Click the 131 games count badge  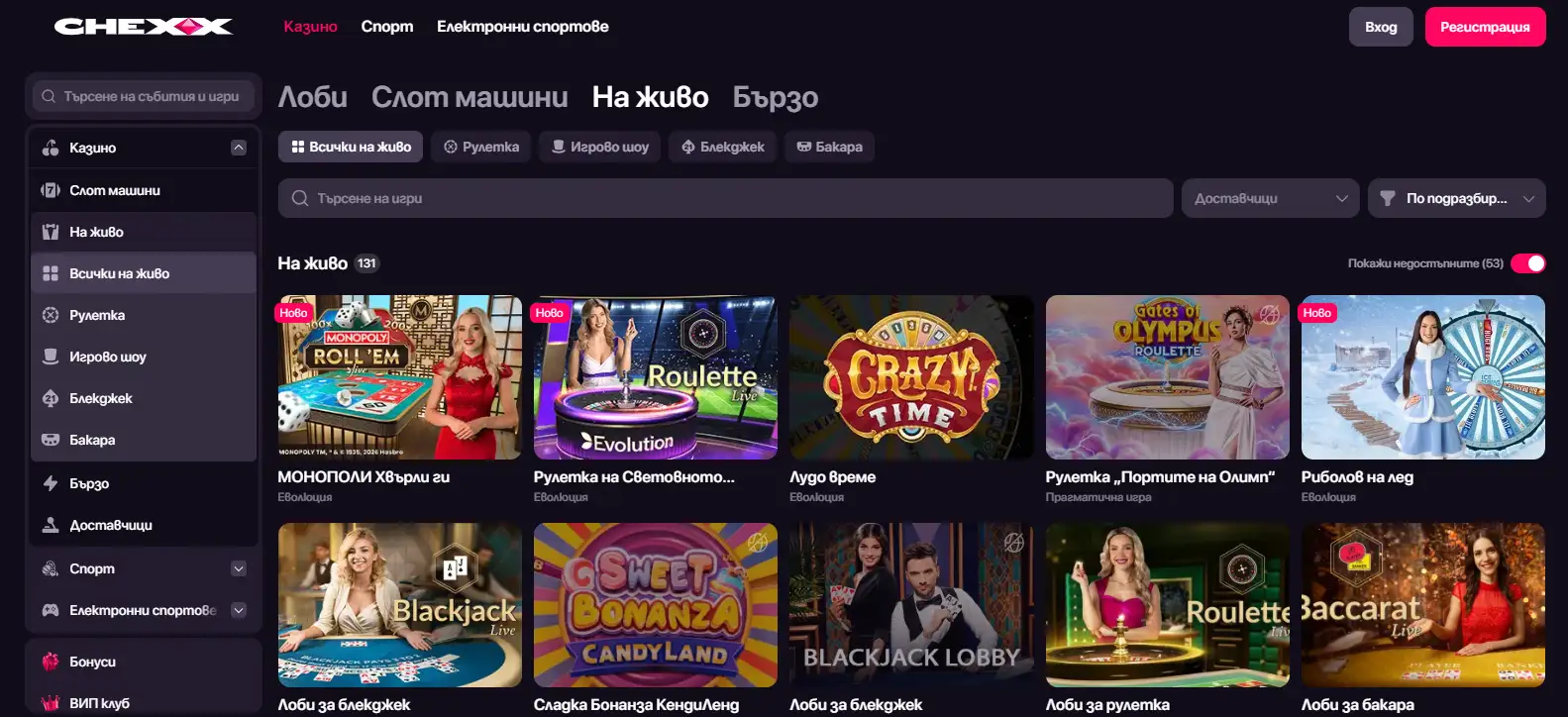(x=366, y=263)
